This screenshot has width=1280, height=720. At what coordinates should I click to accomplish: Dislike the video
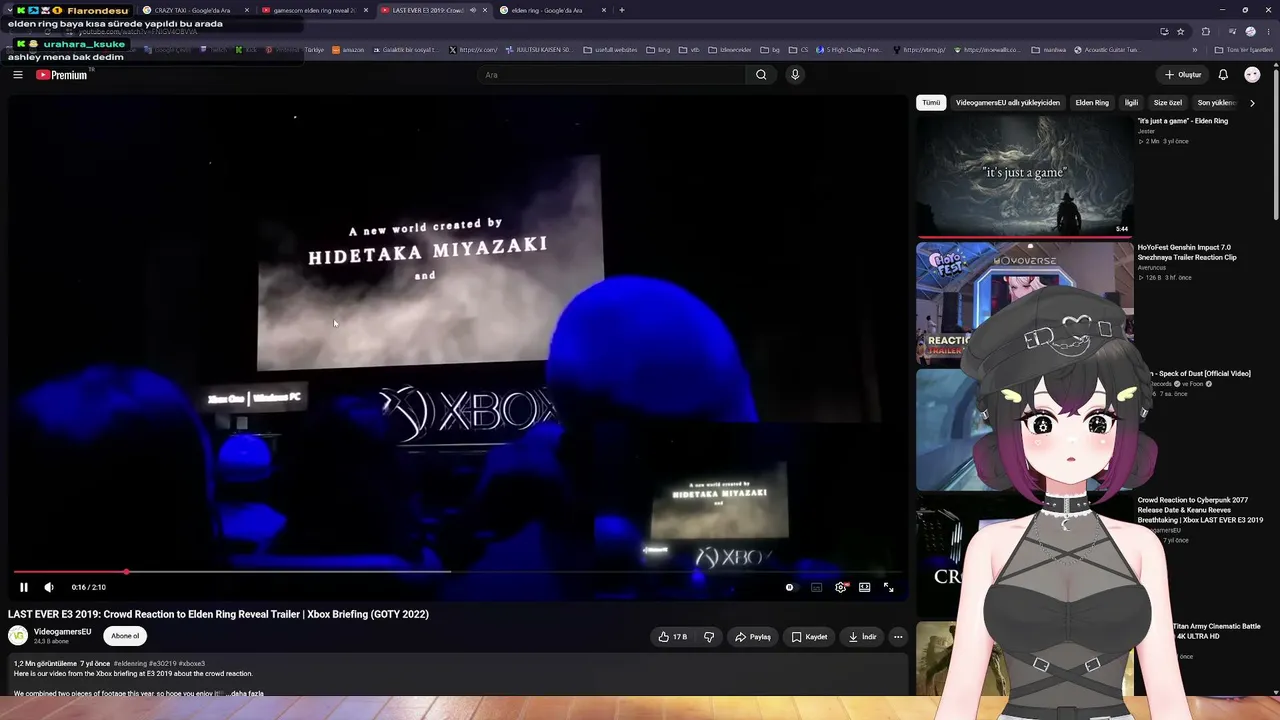(x=709, y=637)
